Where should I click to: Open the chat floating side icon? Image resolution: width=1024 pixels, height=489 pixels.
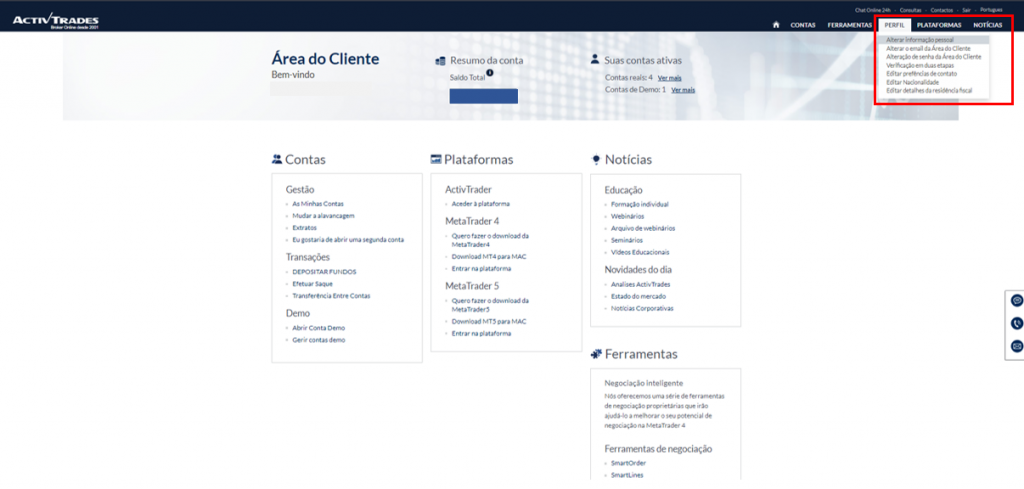coord(1017,300)
